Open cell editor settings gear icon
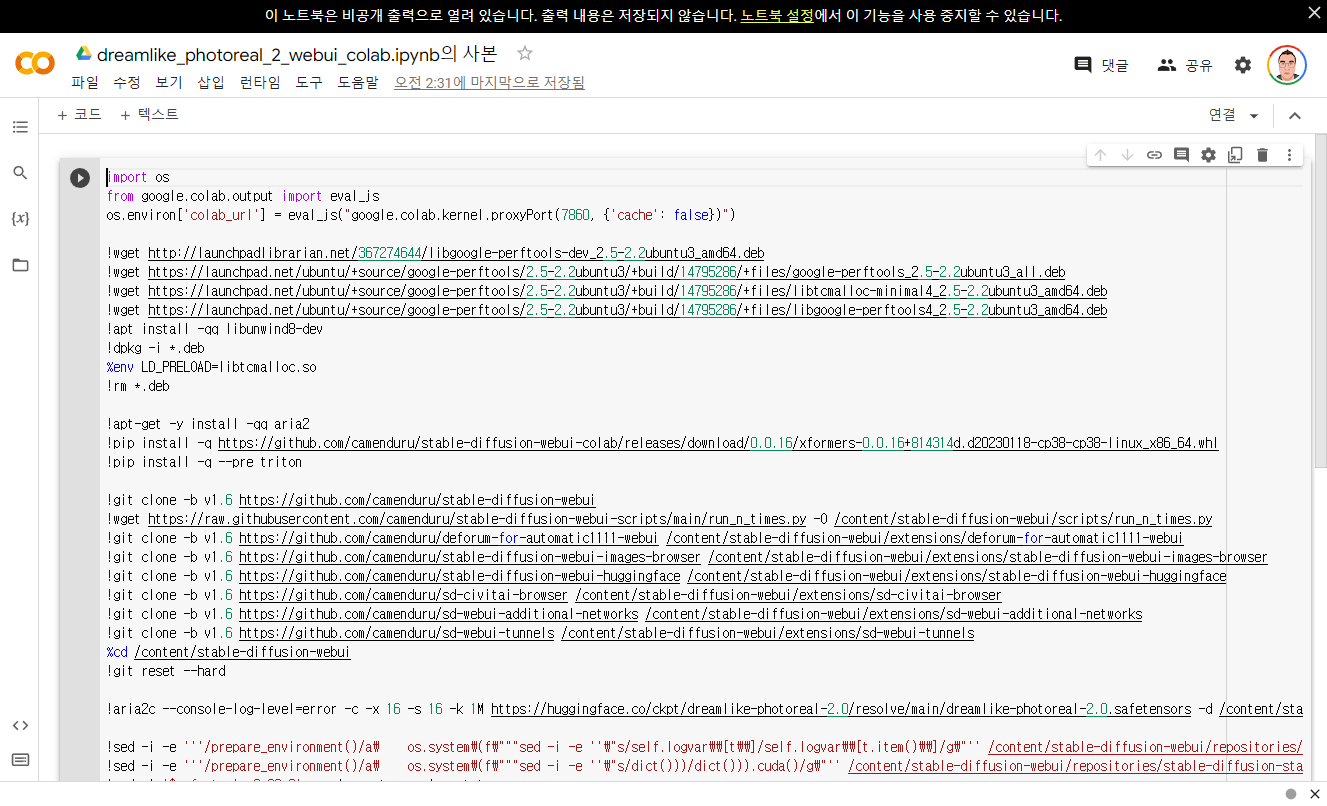This screenshot has width=1327, height=806. pos(1208,155)
